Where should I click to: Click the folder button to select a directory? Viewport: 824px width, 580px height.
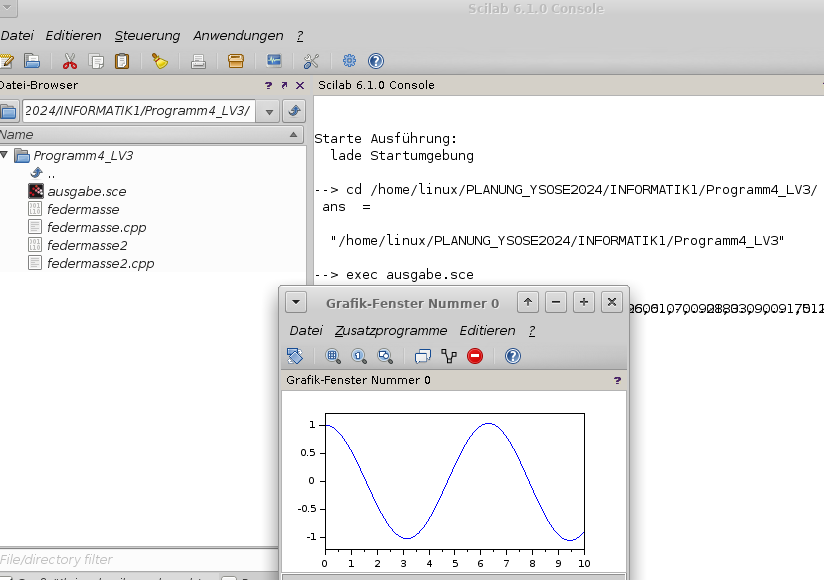pyautogui.click(x=8, y=111)
